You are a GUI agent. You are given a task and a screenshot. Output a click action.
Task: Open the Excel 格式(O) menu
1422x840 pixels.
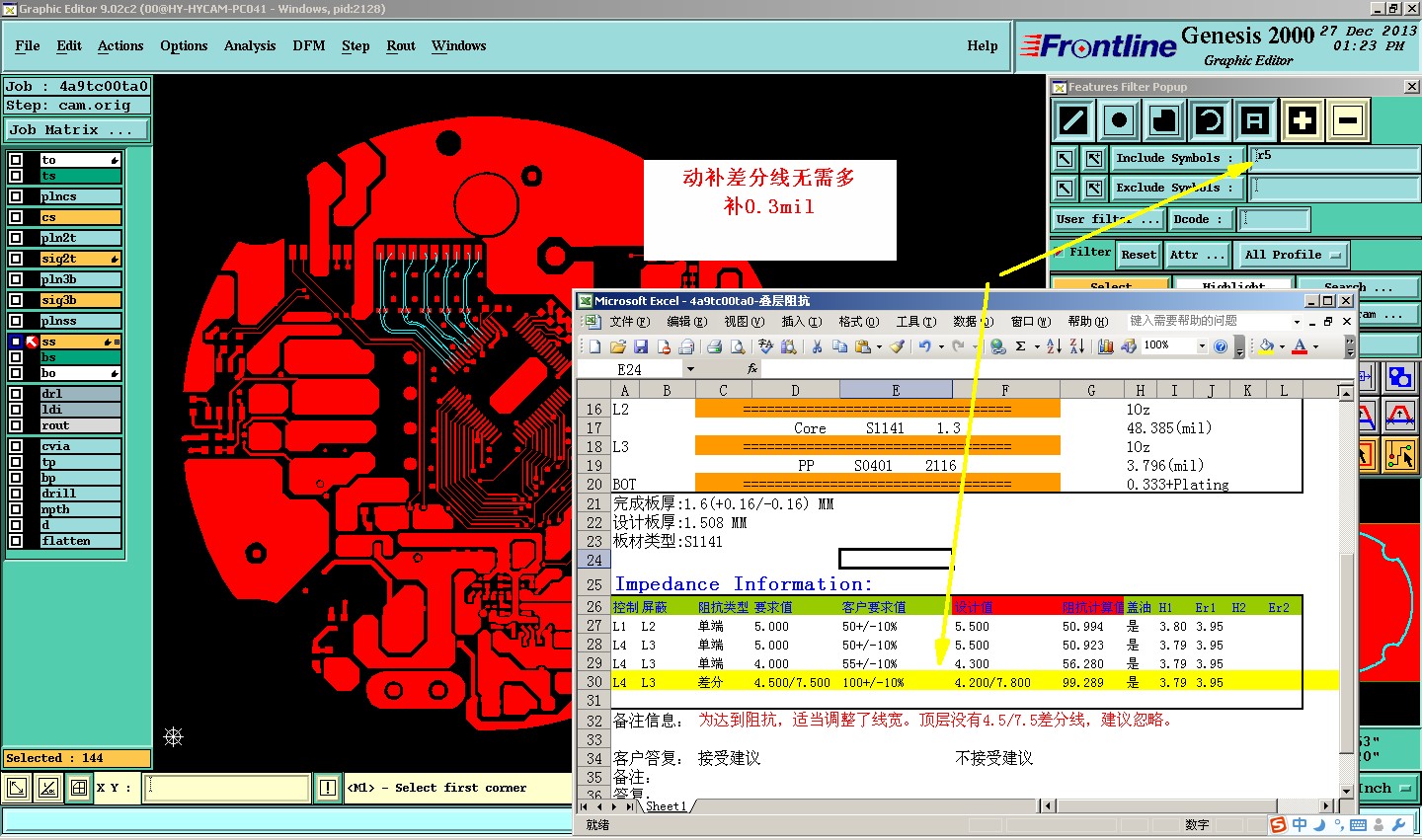pyautogui.click(x=858, y=322)
